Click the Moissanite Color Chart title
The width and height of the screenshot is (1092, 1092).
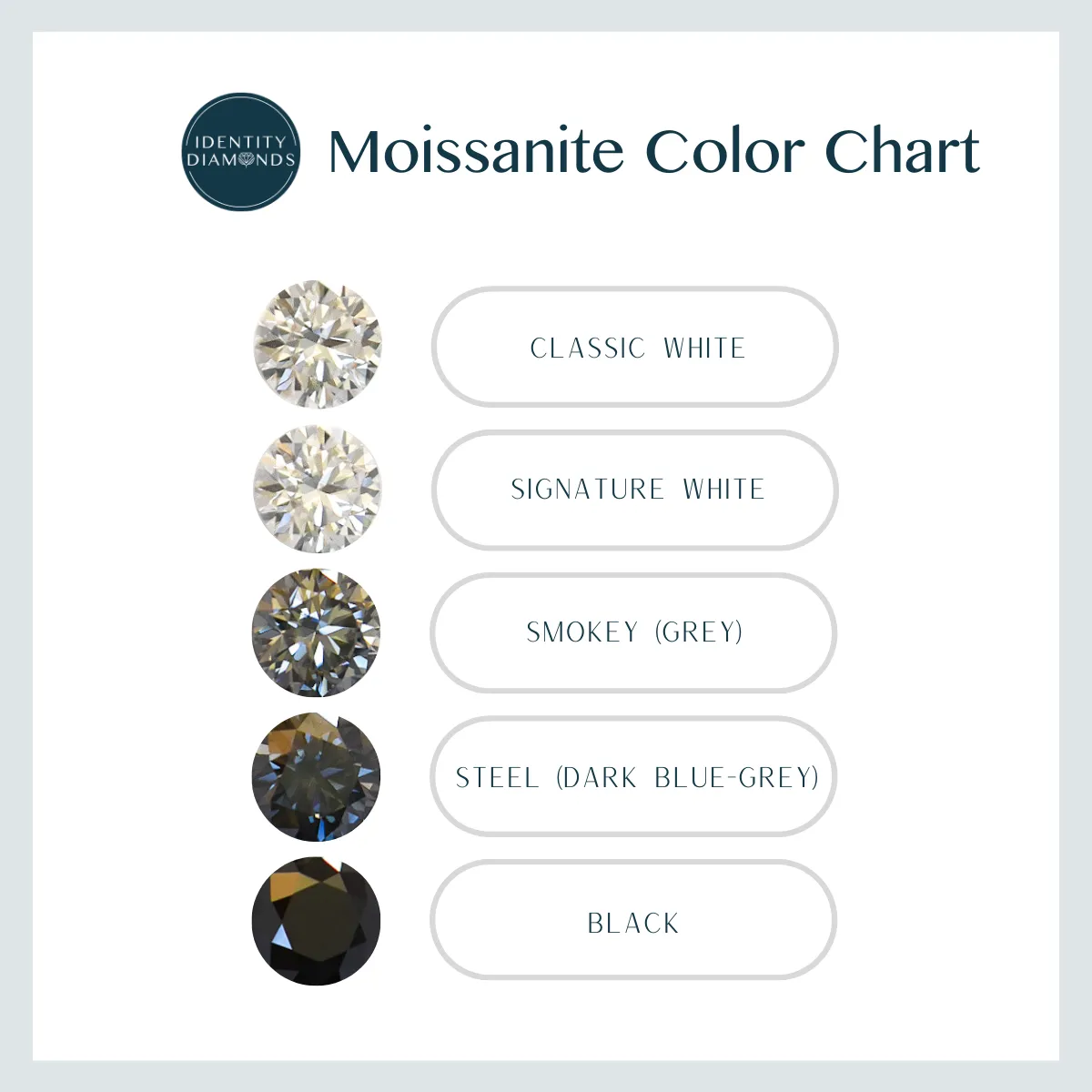(653, 151)
